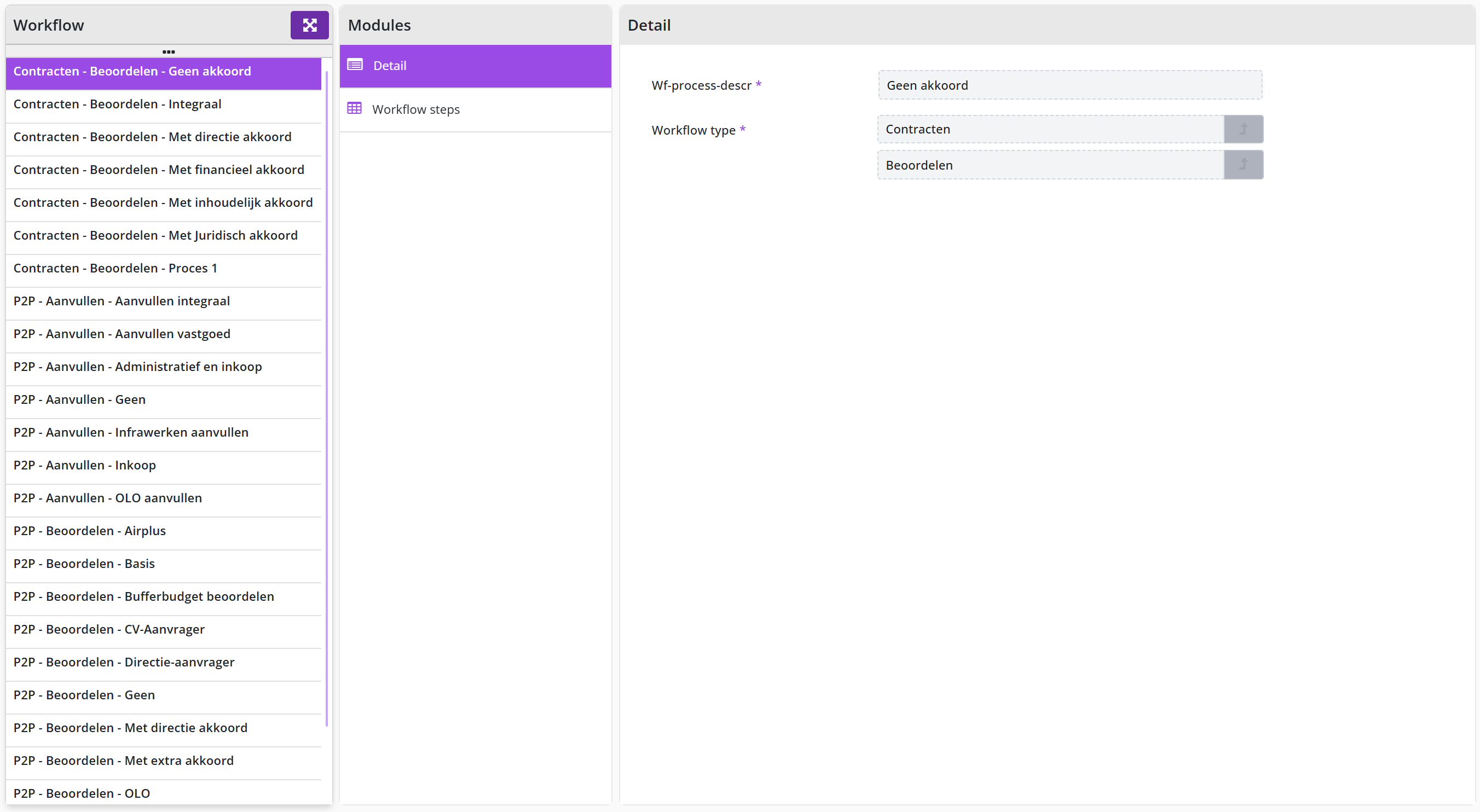Click the Wf-process-descr field with Geen akkoord
1480x812 pixels.
(1070, 85)
